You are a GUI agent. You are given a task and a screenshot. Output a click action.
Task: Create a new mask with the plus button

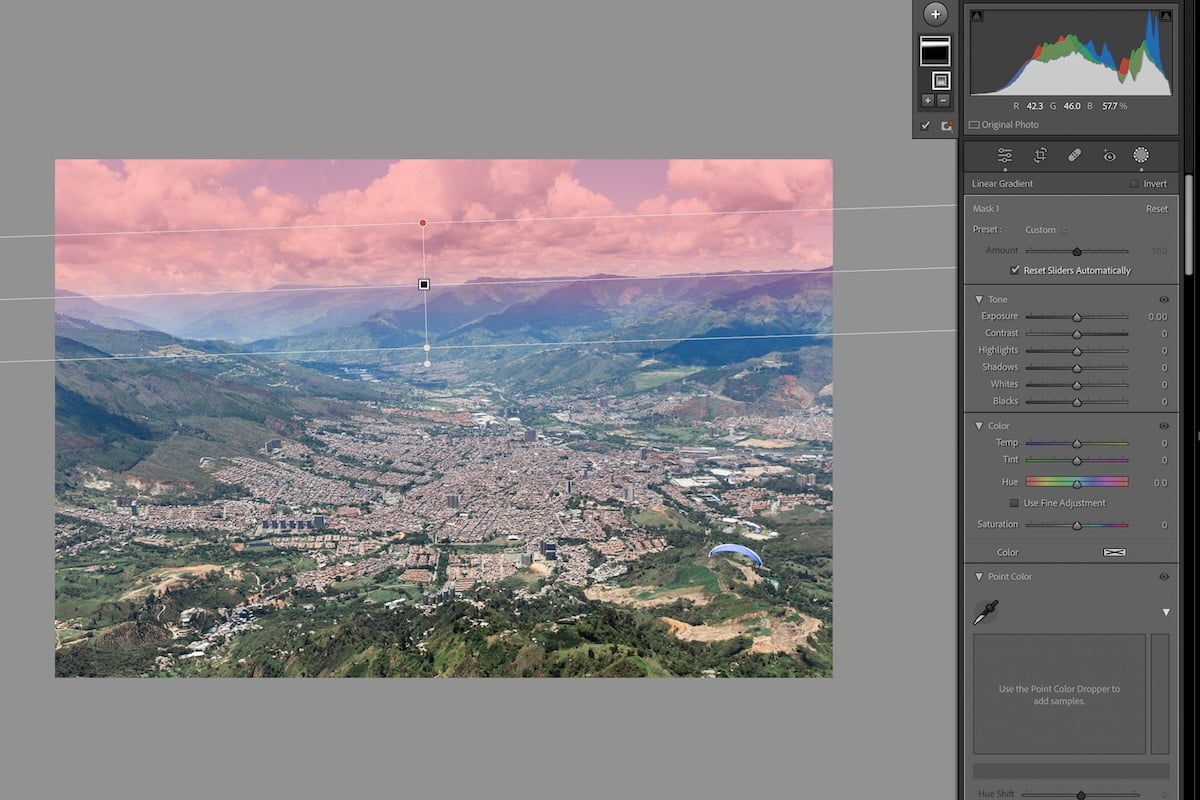pos(935,14)
